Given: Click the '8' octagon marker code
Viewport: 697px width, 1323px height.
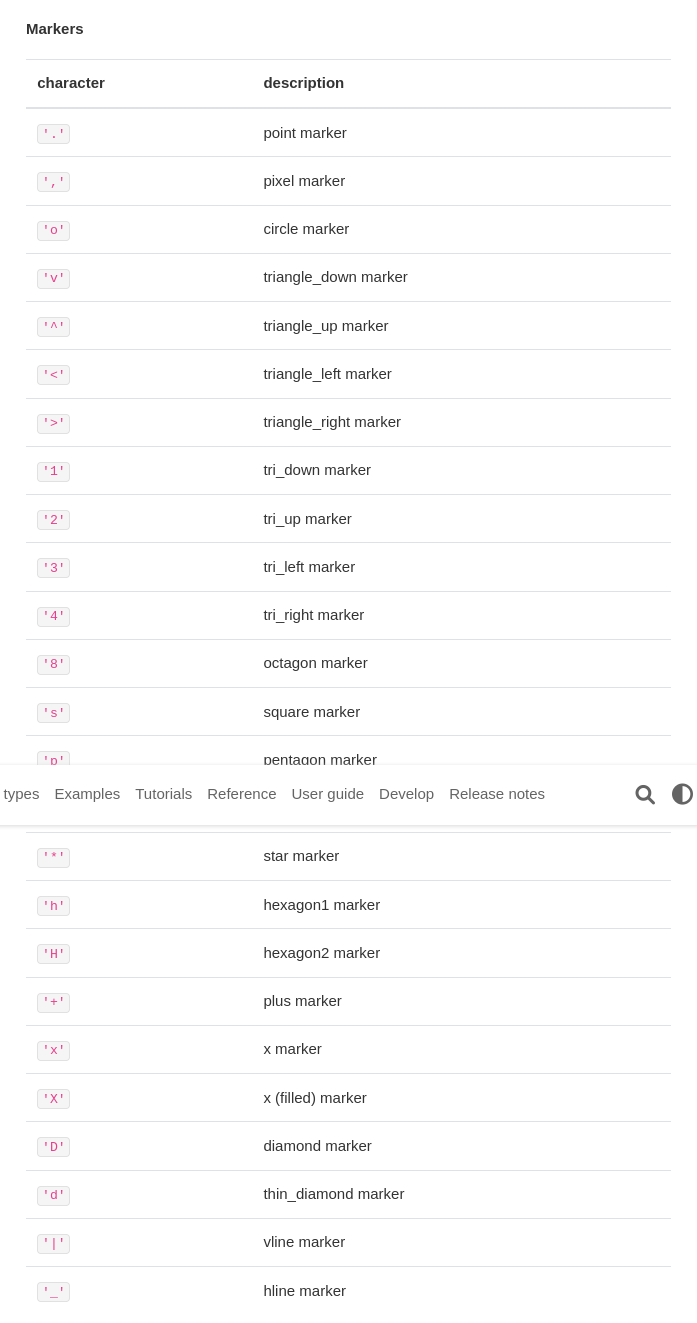Looking at the screenshot, I should (54, 665).
